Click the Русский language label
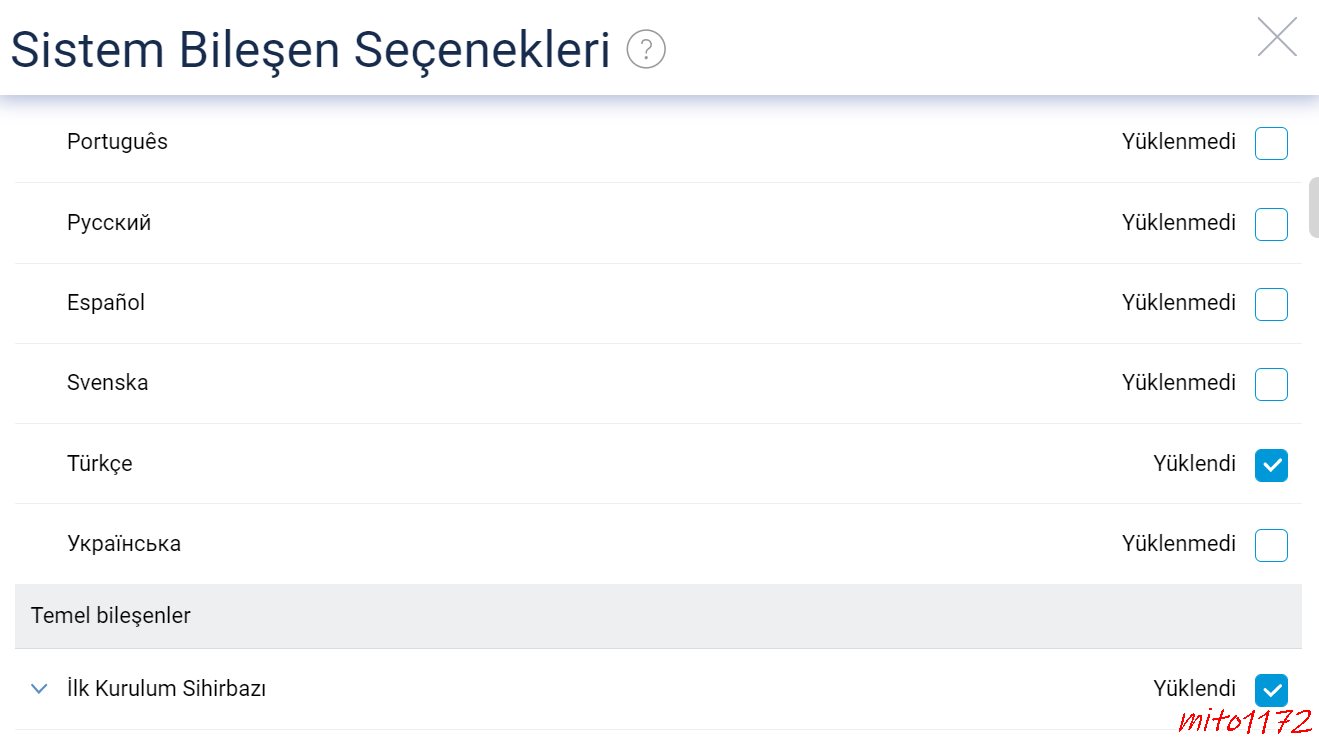Image resolution: width=1319 pixels, height=746 pixels. point(109,223)
